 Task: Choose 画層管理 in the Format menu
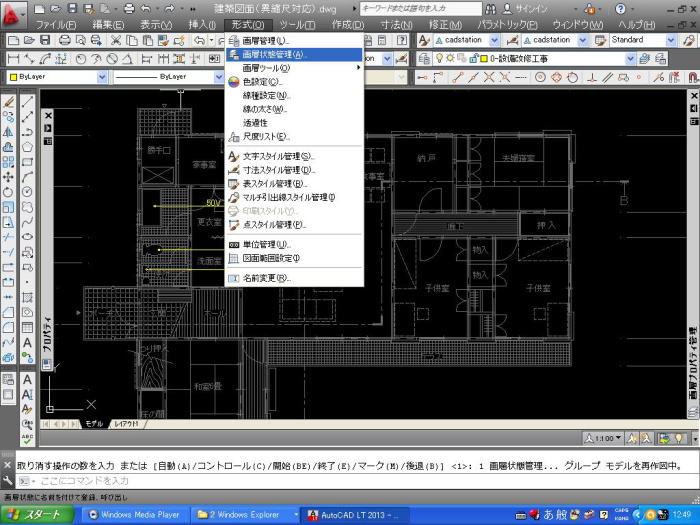click(x=294, y=41)
